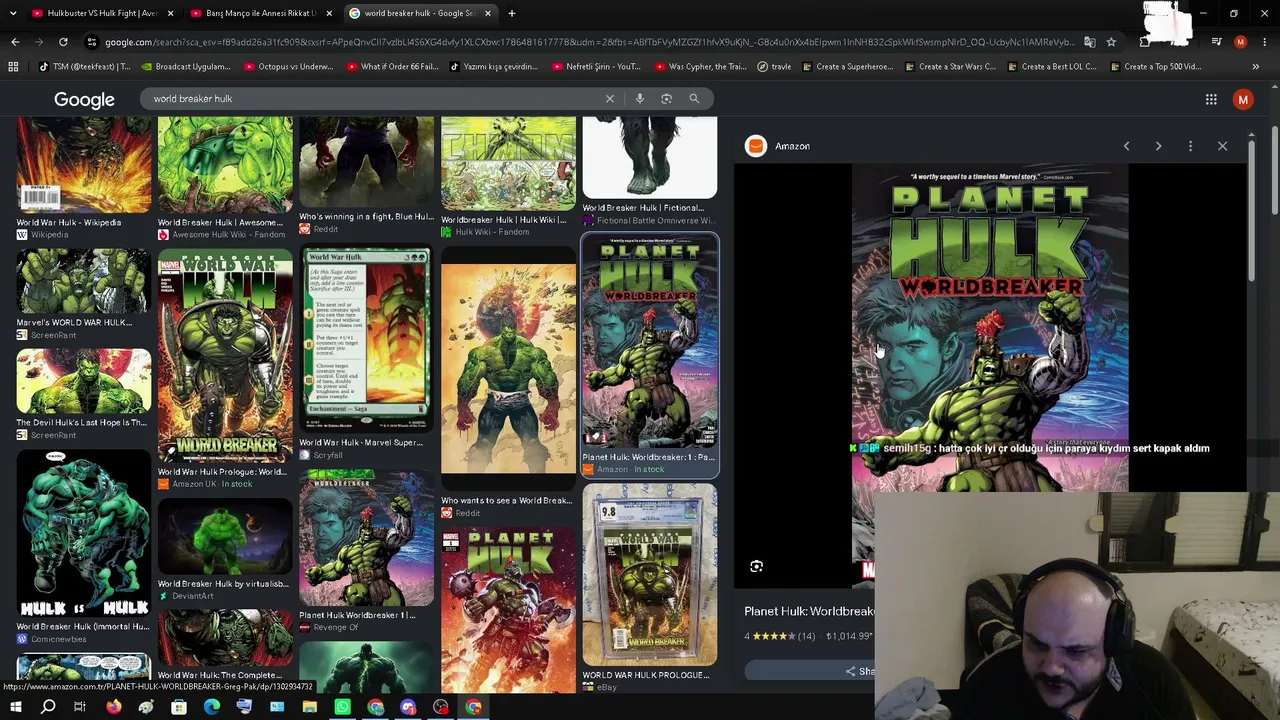This screenshot has width=1280, height=720.
Task: Open Microsoft Store from the taskbar
Action: point(178,707)
